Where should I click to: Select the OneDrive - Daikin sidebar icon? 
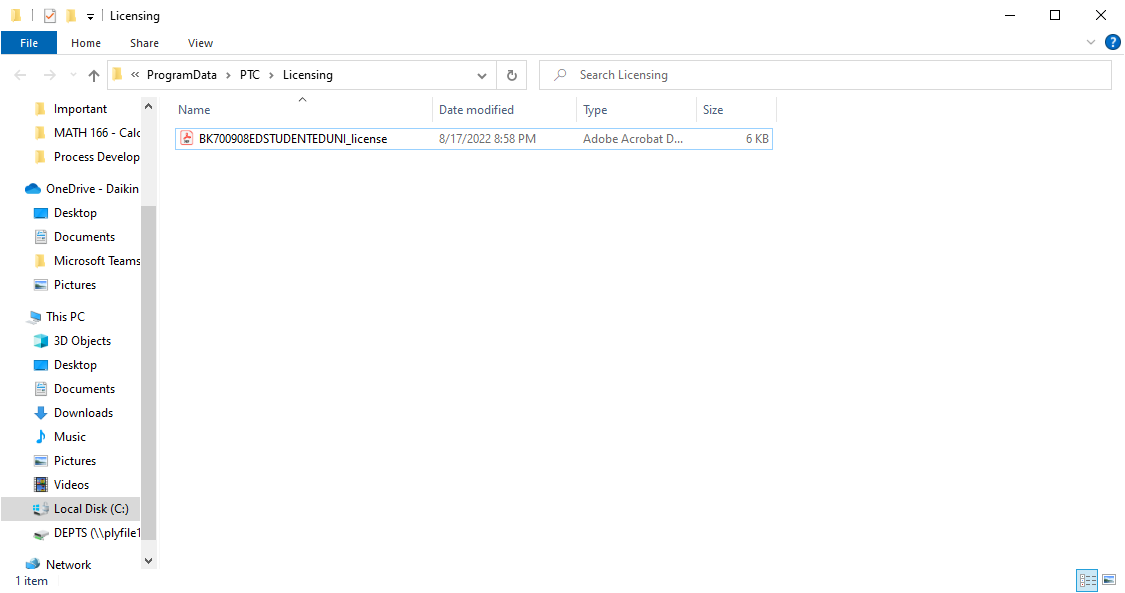[x=32, y=188]
